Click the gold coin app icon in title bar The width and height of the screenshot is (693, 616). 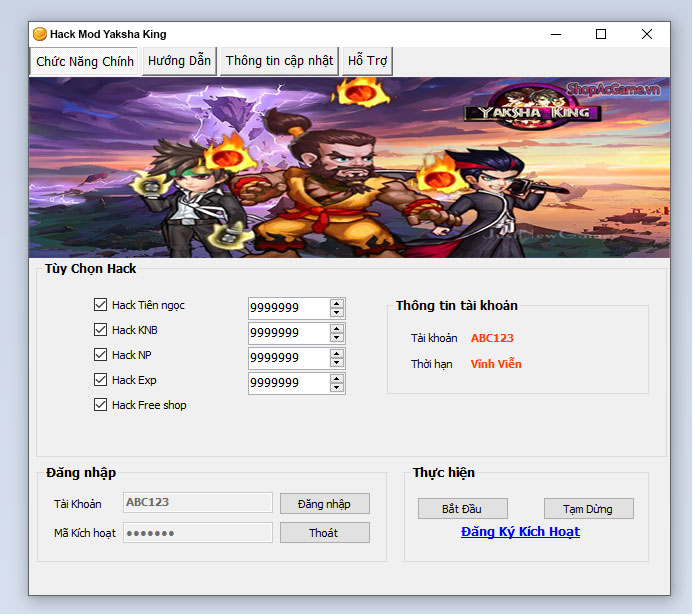coord(40,34)
